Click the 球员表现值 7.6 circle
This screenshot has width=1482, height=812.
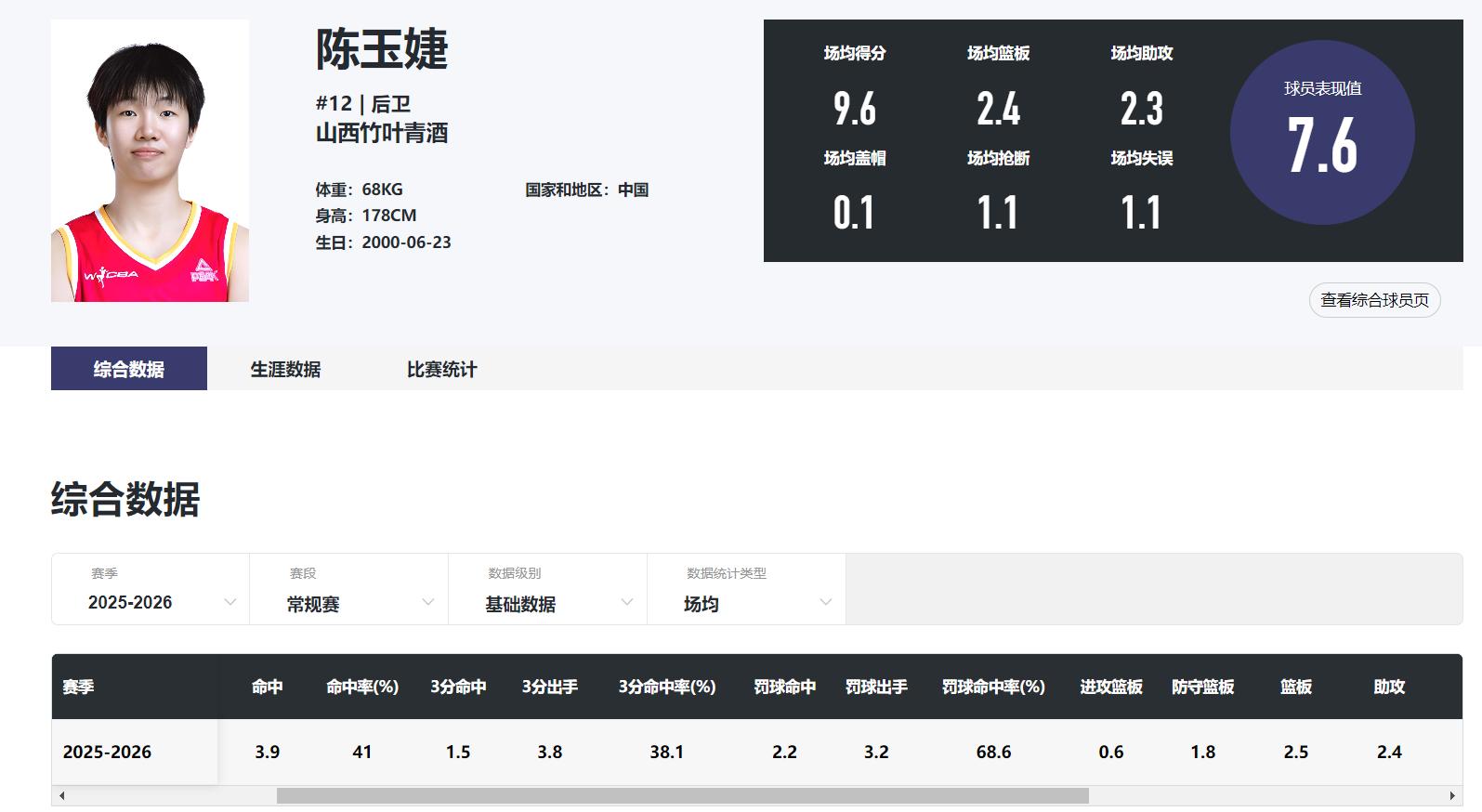1321,132
